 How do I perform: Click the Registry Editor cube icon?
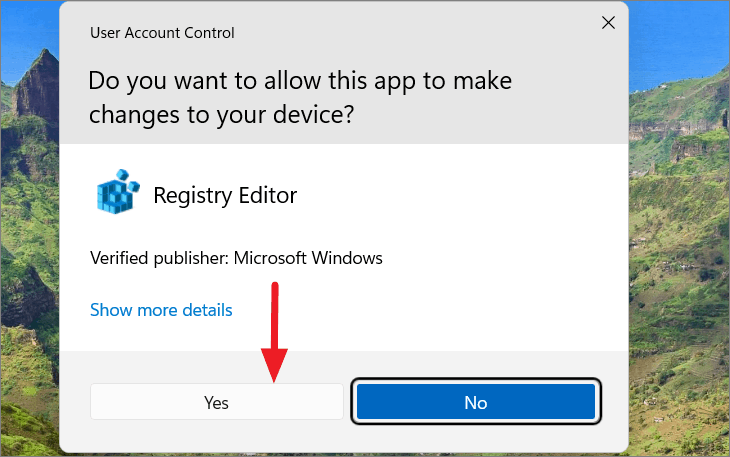(x=118, y=192)
